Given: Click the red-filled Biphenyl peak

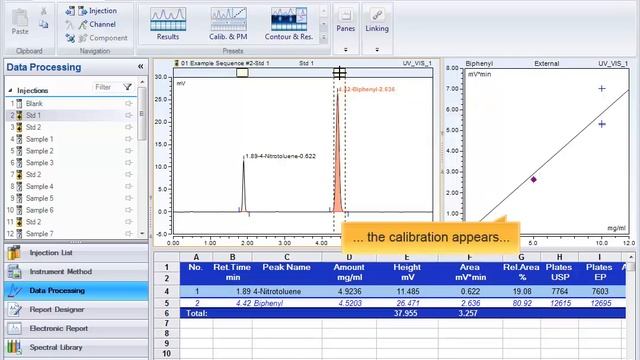Looking at the screenshot, I should click(x=338, y=171).
